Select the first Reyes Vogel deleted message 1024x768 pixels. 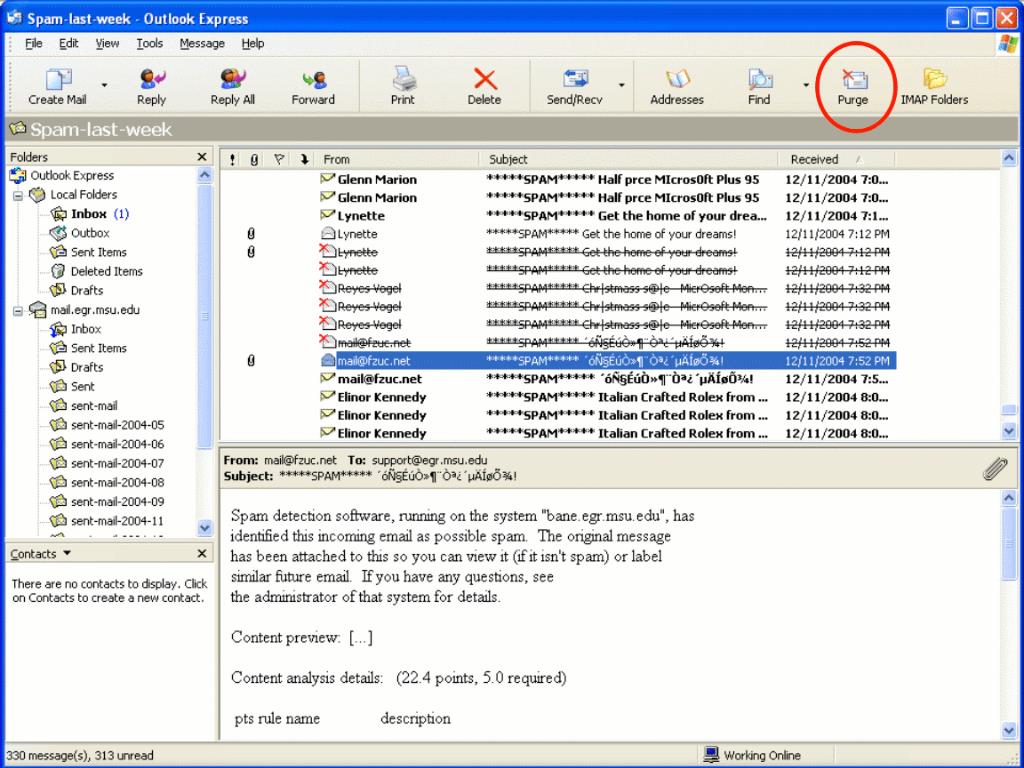(558, 289)
